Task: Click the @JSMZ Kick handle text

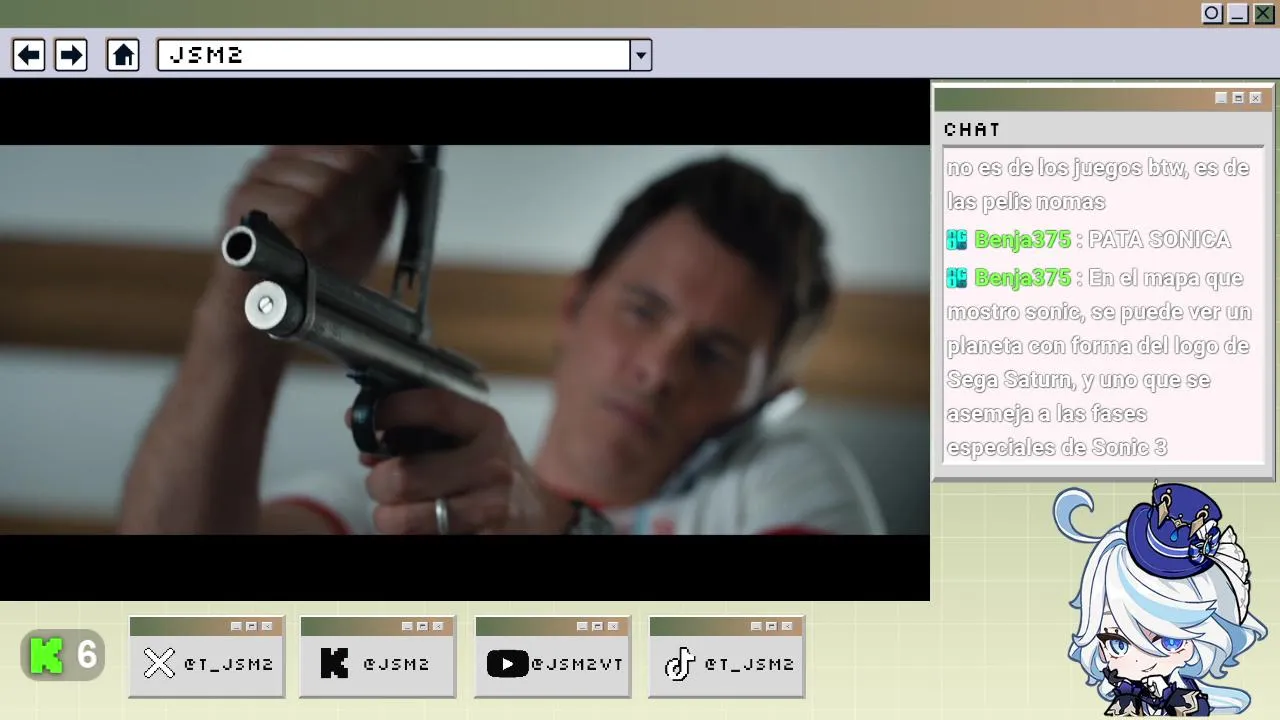Action: click(x=396, y=664)
